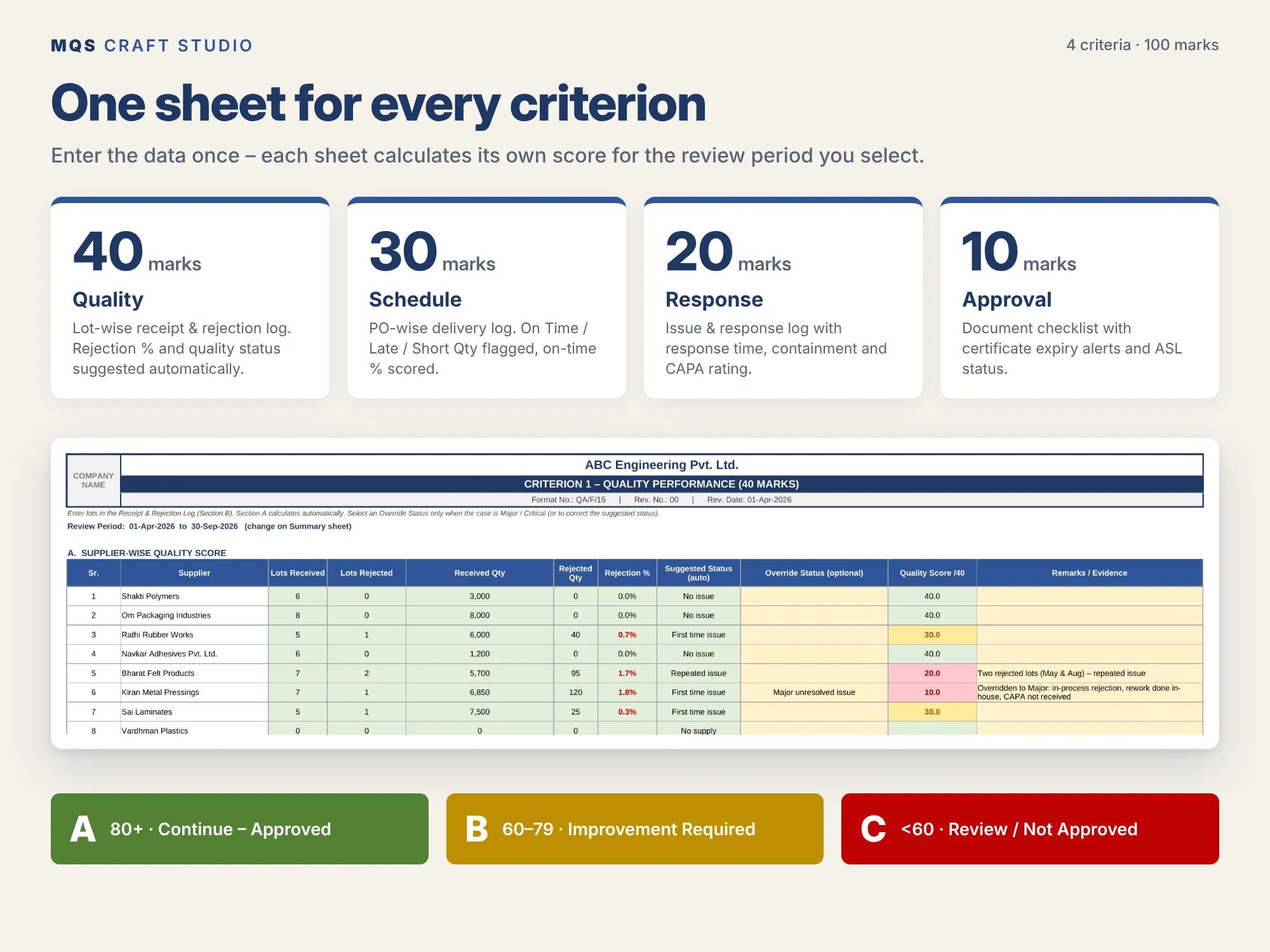
Task: Click the Two rejected lots remark cell
Action: coord(1090,673)
